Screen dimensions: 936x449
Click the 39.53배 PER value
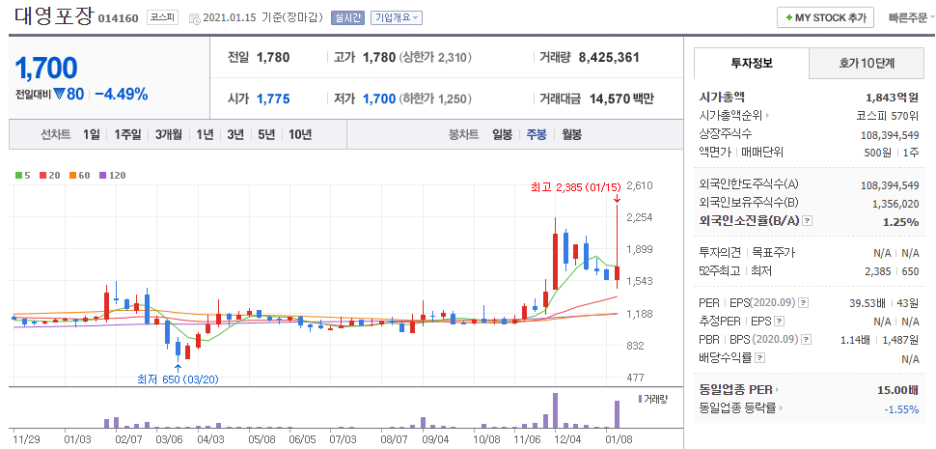coord(866,303)
